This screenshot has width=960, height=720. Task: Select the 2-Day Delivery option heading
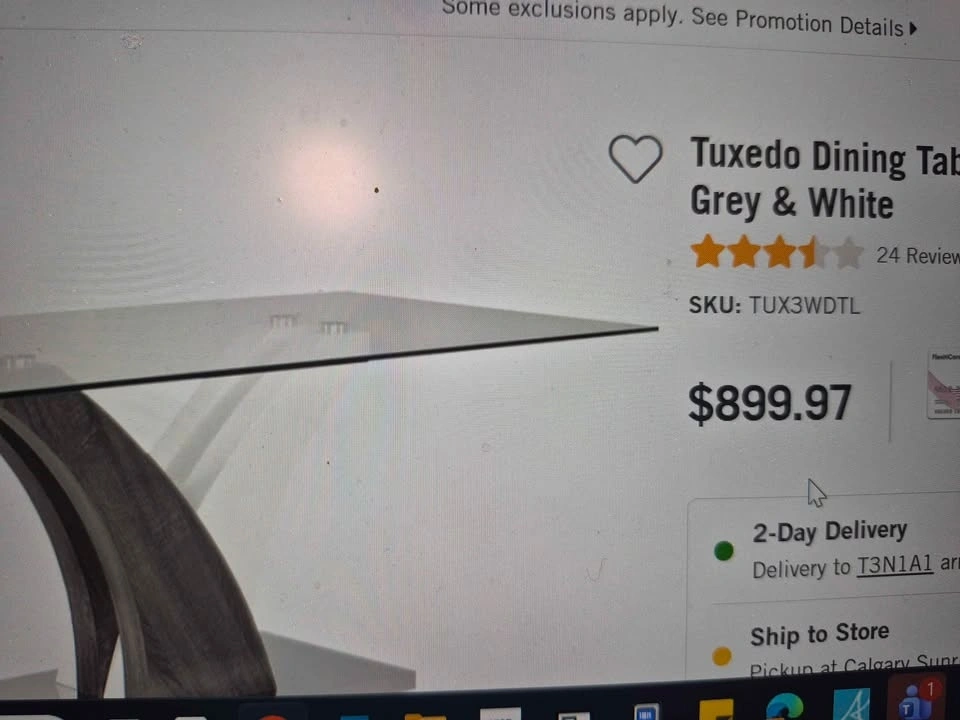829,531
